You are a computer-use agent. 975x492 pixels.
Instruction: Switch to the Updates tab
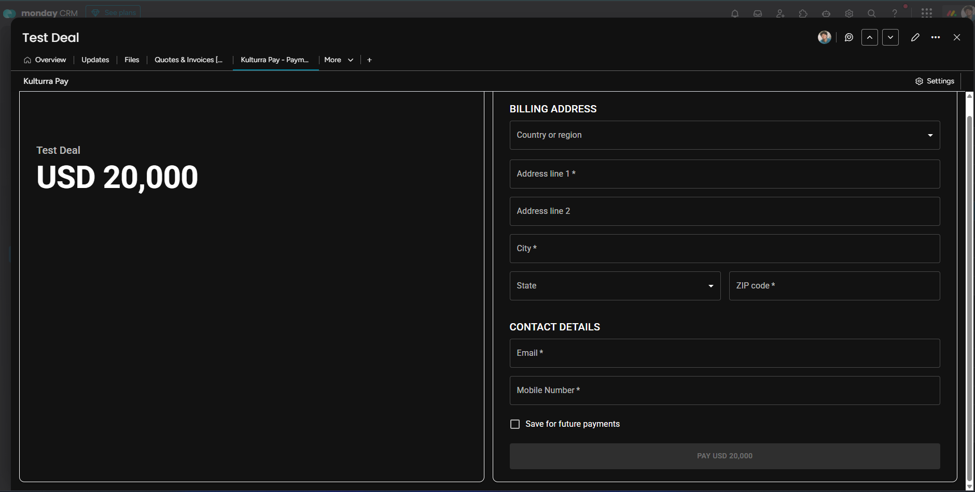[x=95, y=60]
